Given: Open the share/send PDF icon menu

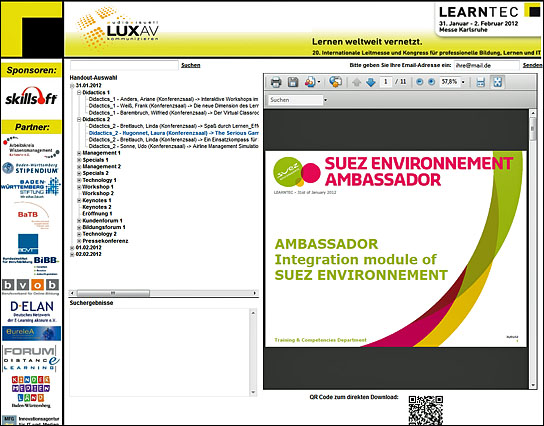Looking at the screenshot, I should pyautogui.click(x=312, y=82).
